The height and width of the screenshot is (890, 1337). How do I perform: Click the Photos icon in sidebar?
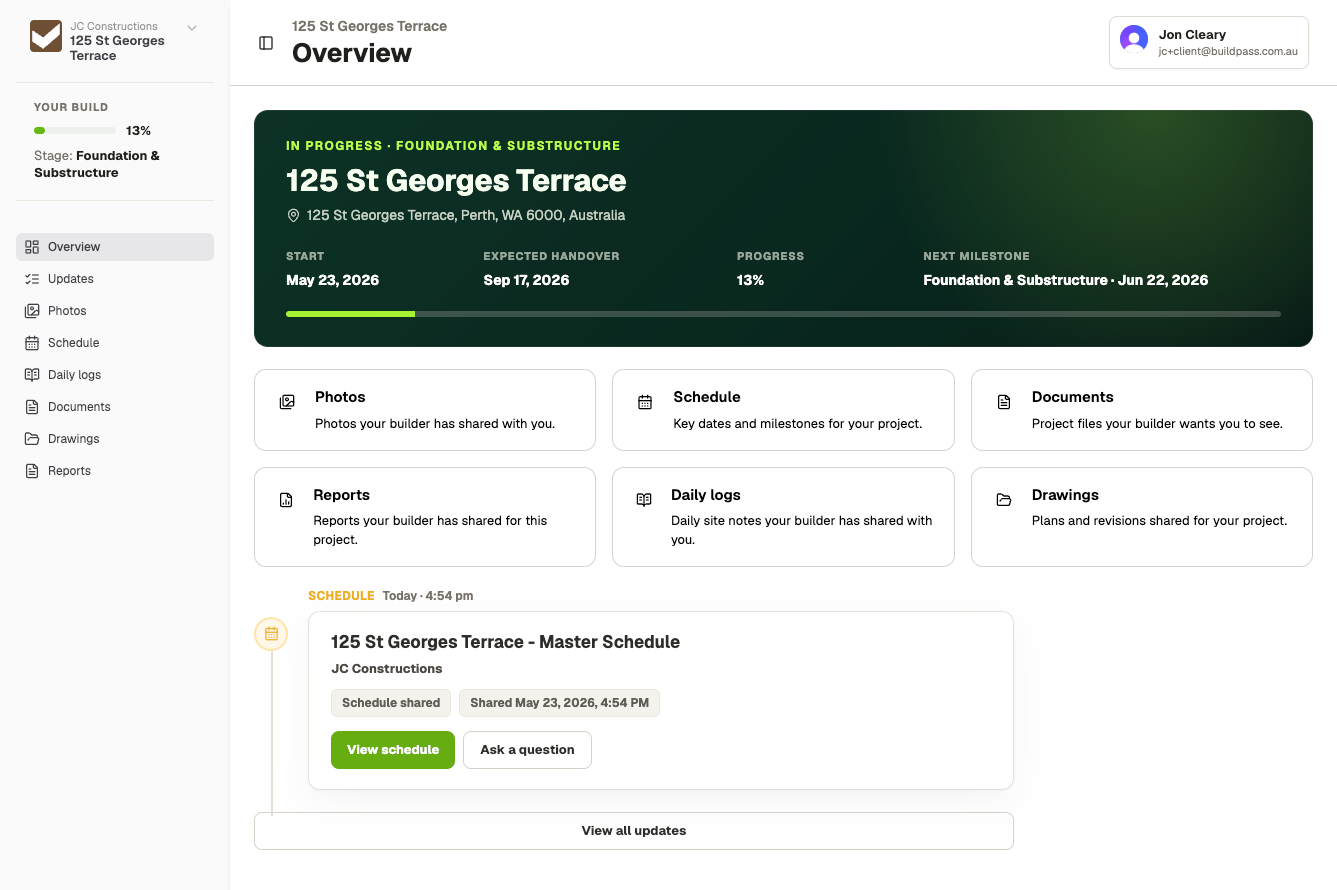click(x=32, y=311)
